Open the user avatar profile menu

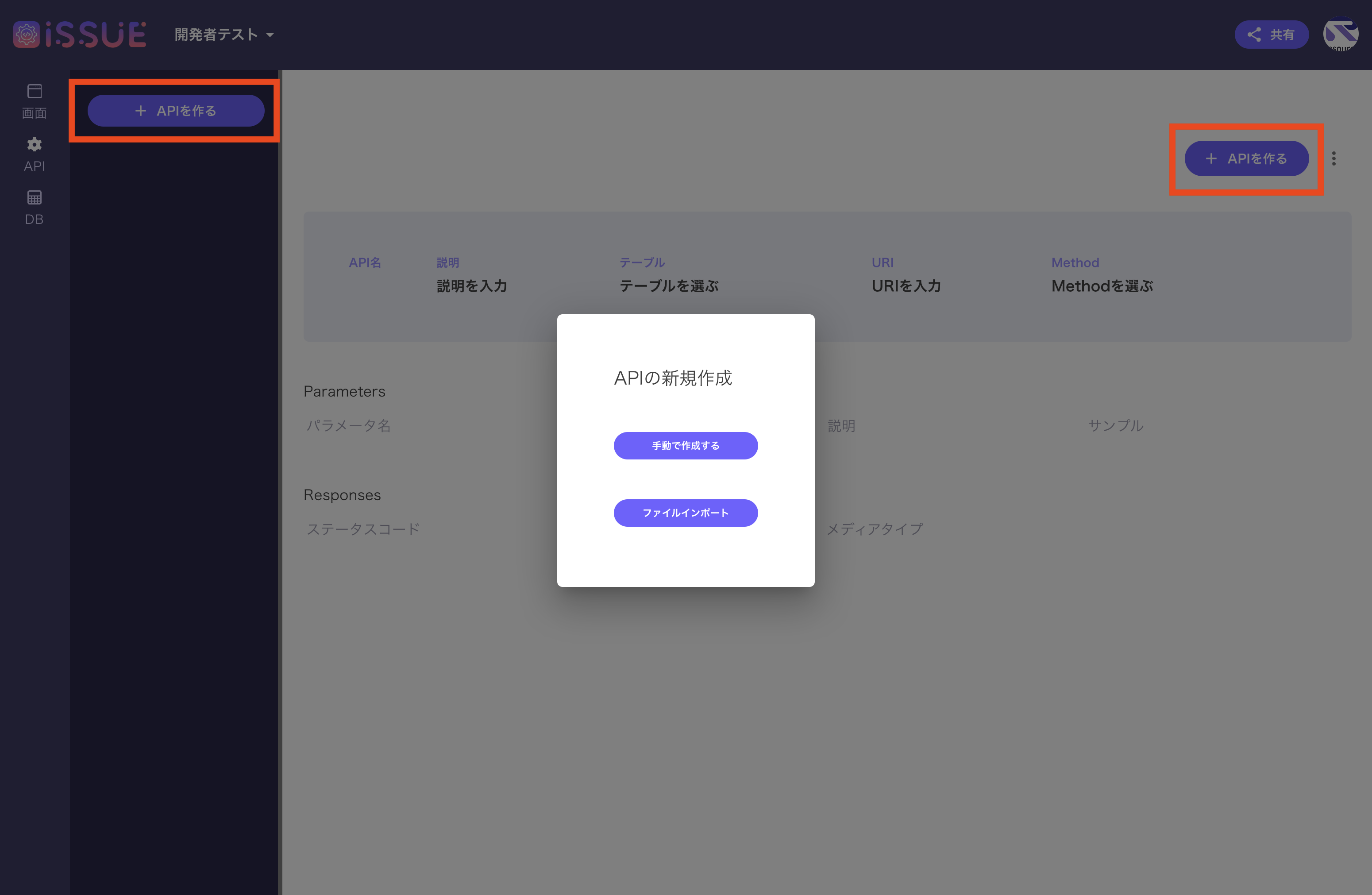tap(1340, 35)
